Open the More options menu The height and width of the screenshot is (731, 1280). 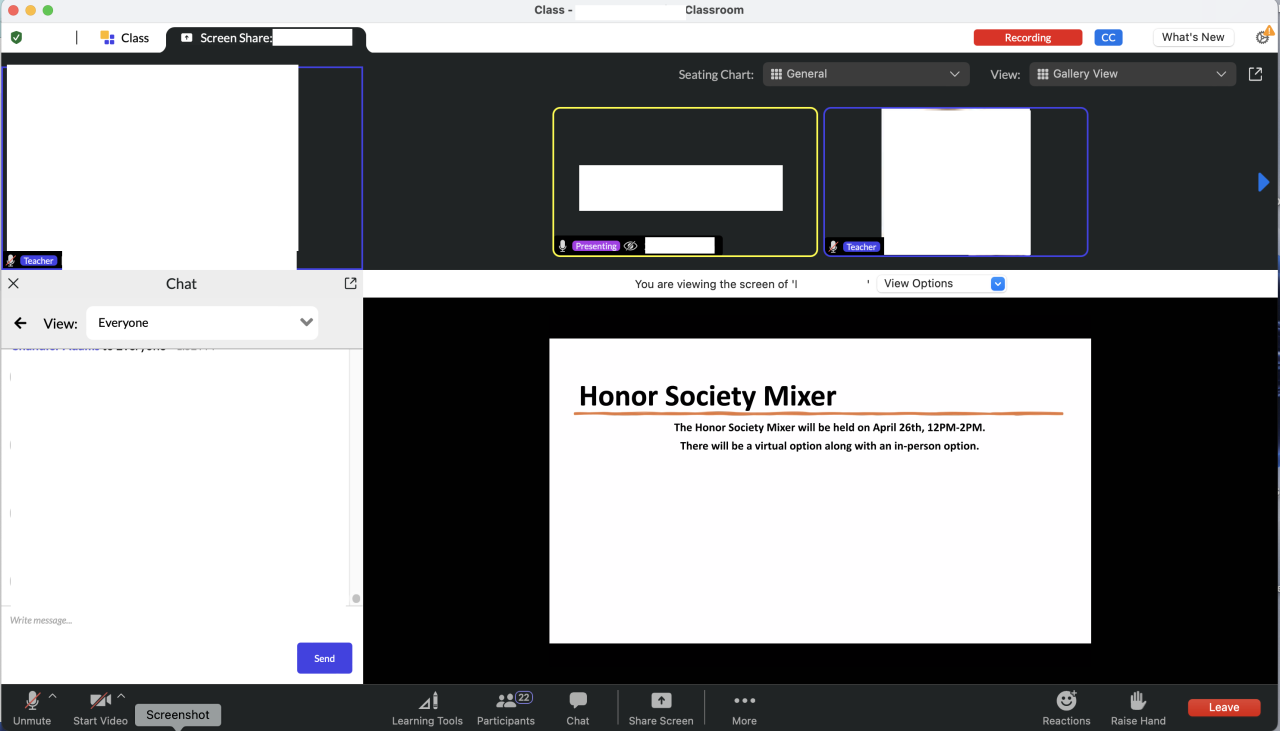click(x=744, y=707)
